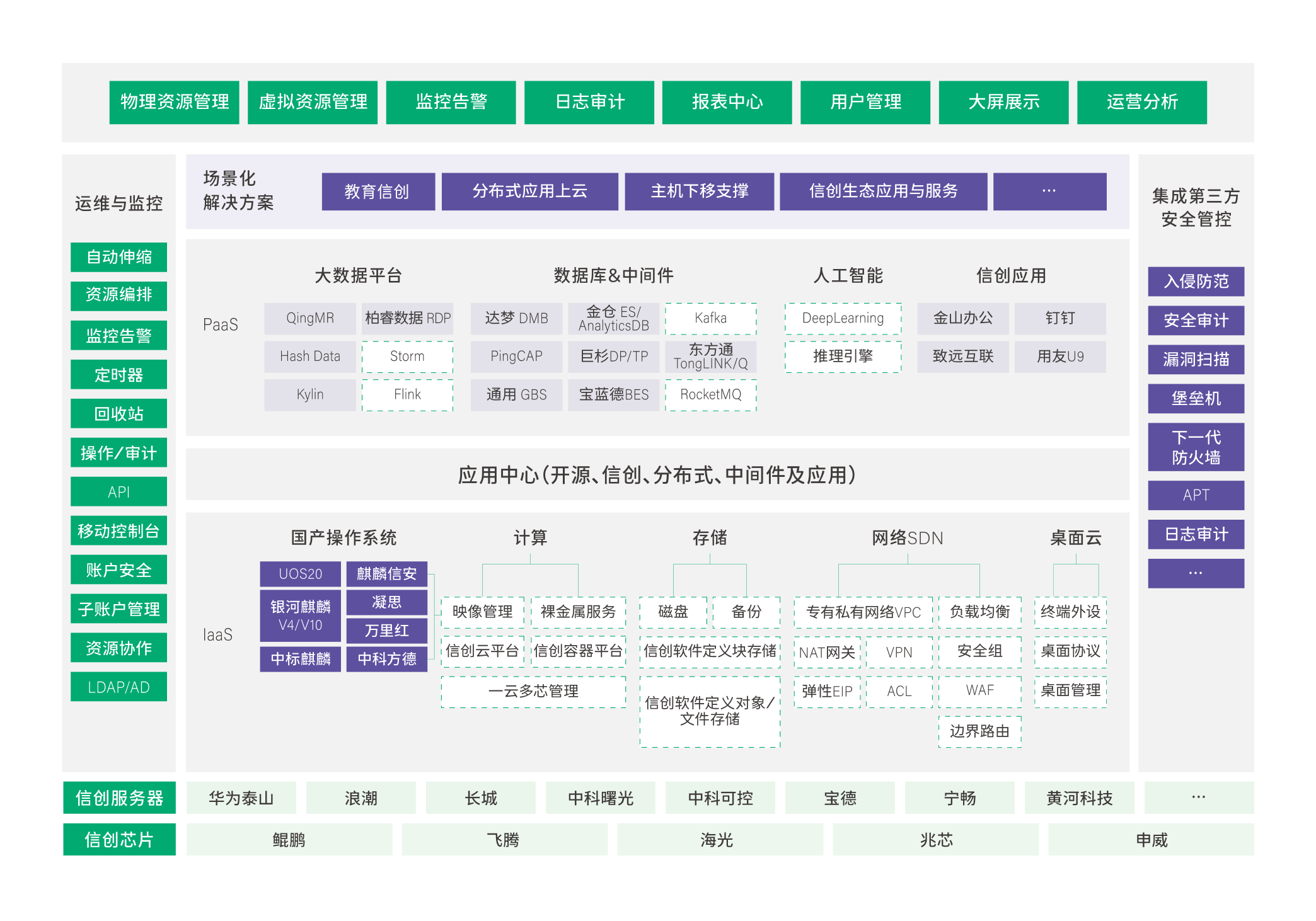Select the 万里红 box
1316x921 pixels.
pyautogui.click(x=387, y=631)
